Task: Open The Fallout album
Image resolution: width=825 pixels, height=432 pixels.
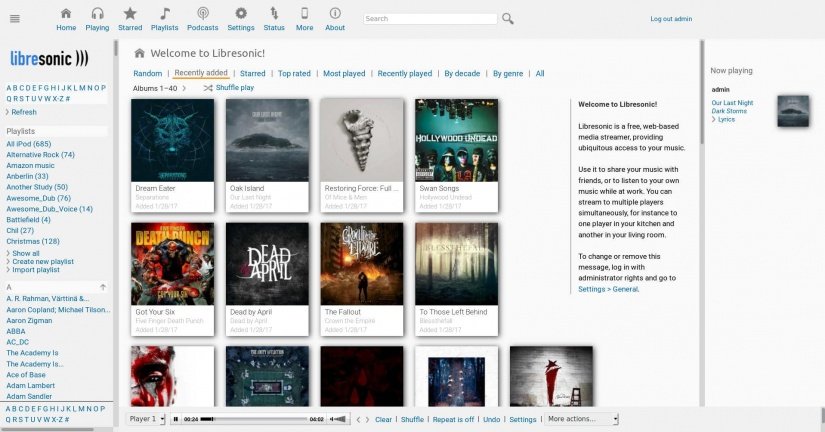Action: pyautogui.click(x=362, y=264)
